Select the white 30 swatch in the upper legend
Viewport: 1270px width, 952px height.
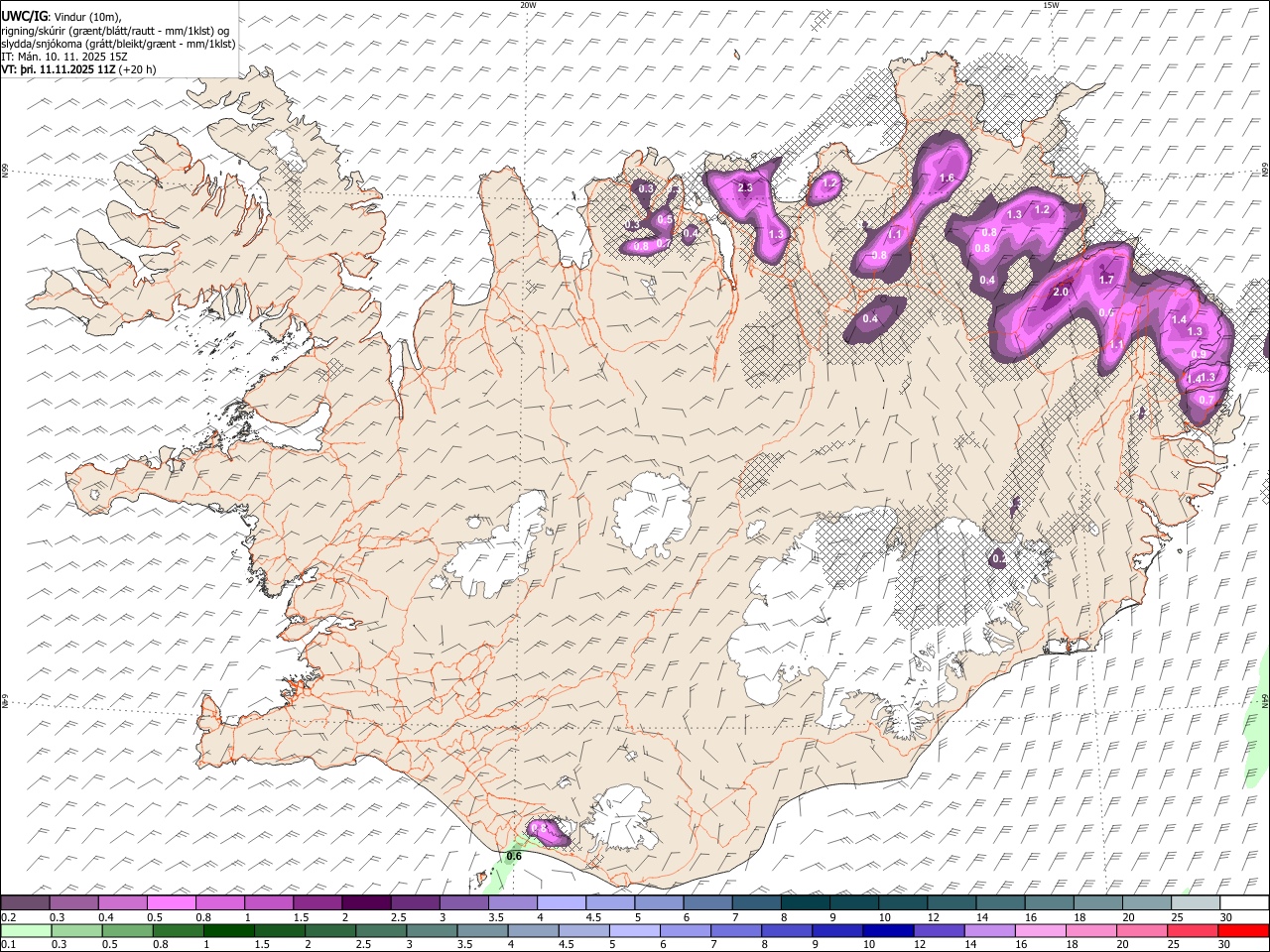1245,903
